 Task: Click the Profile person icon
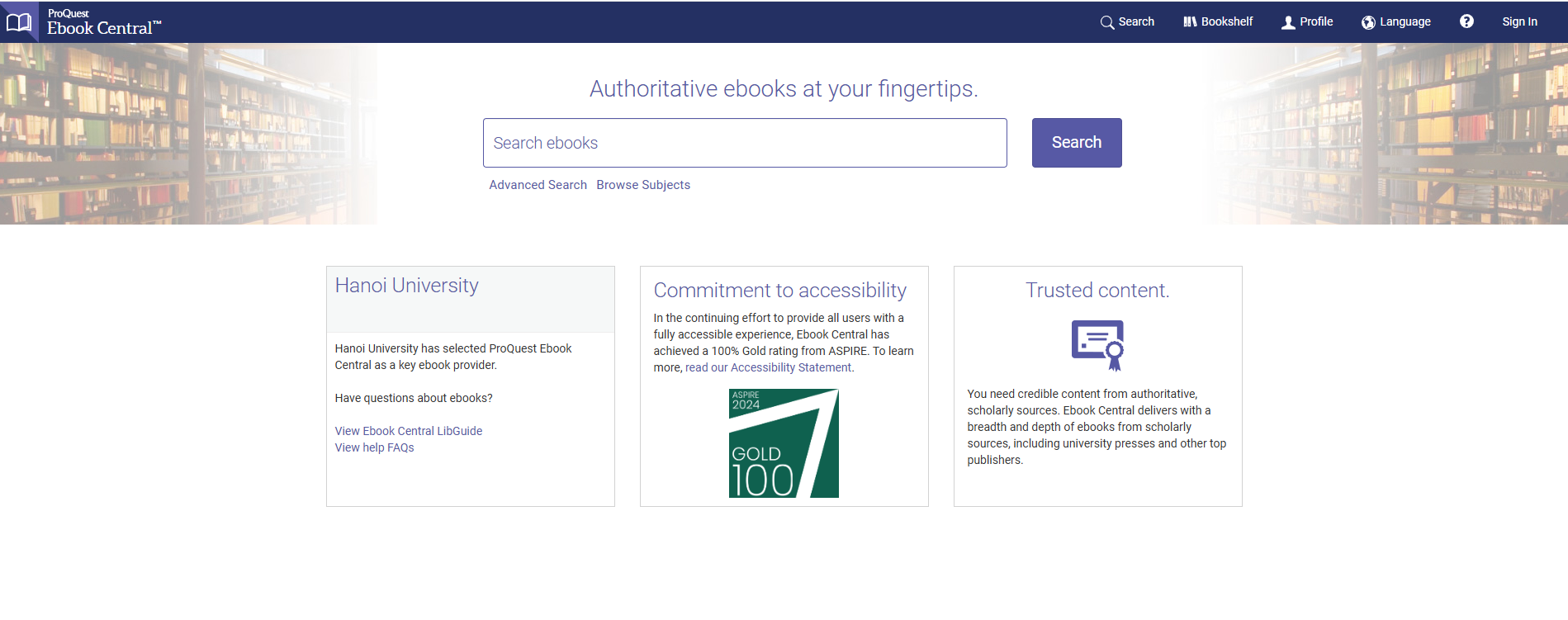pyautogui.click(x=1288, y=22)
